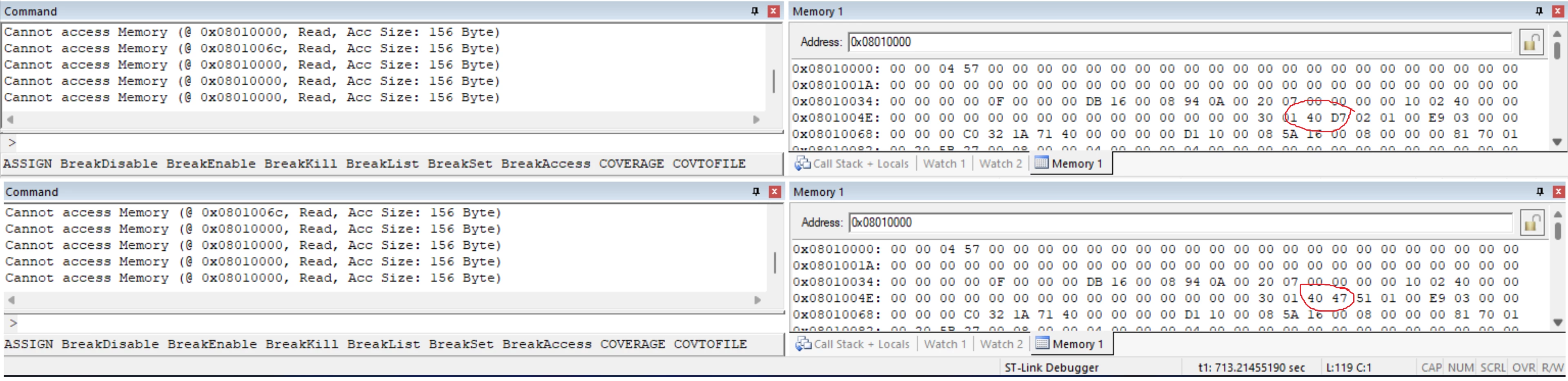
Task: Click row address 0x08010034: in upper Memory 1
Action: click(x=836, y=102)
